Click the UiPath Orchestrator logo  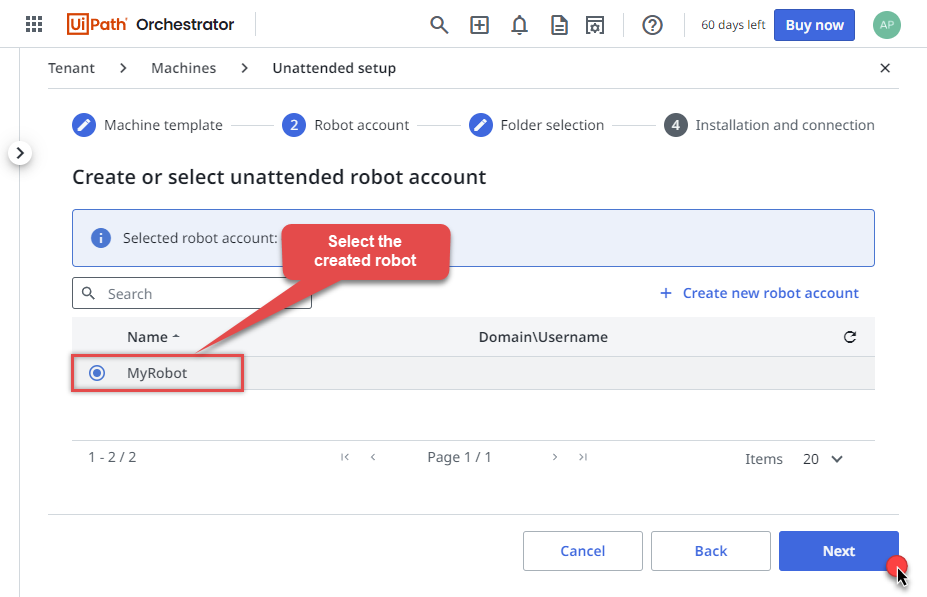pyautogui.click(x=150, y=24)
